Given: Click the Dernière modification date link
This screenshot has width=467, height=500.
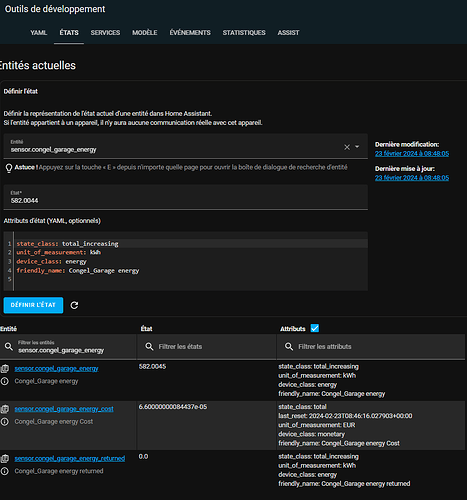Looking at the screenshot, I should (x=412, y=154).
